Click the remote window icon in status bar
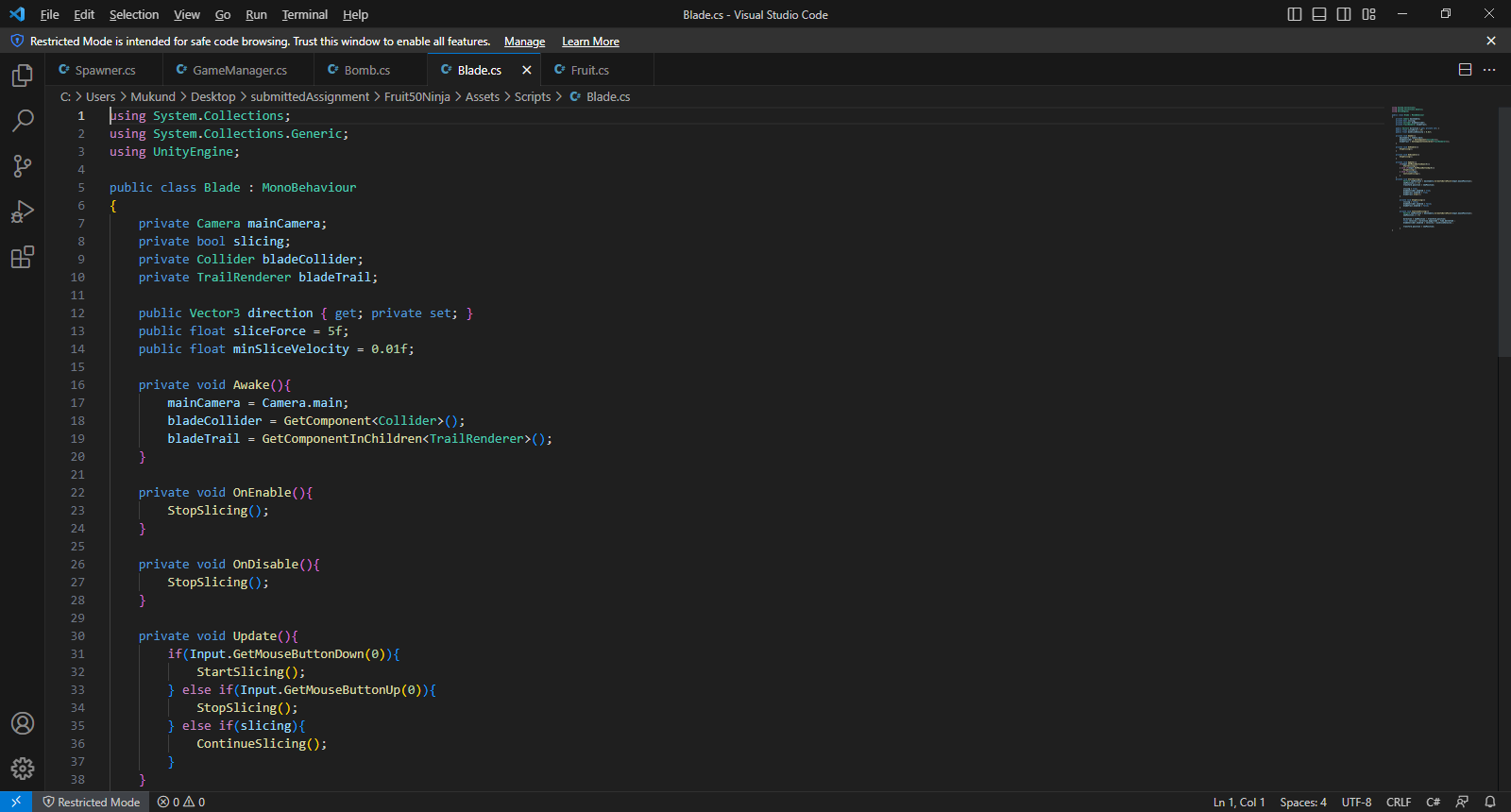This screenshot has height=812, width=1511. (x=16, y=802)
